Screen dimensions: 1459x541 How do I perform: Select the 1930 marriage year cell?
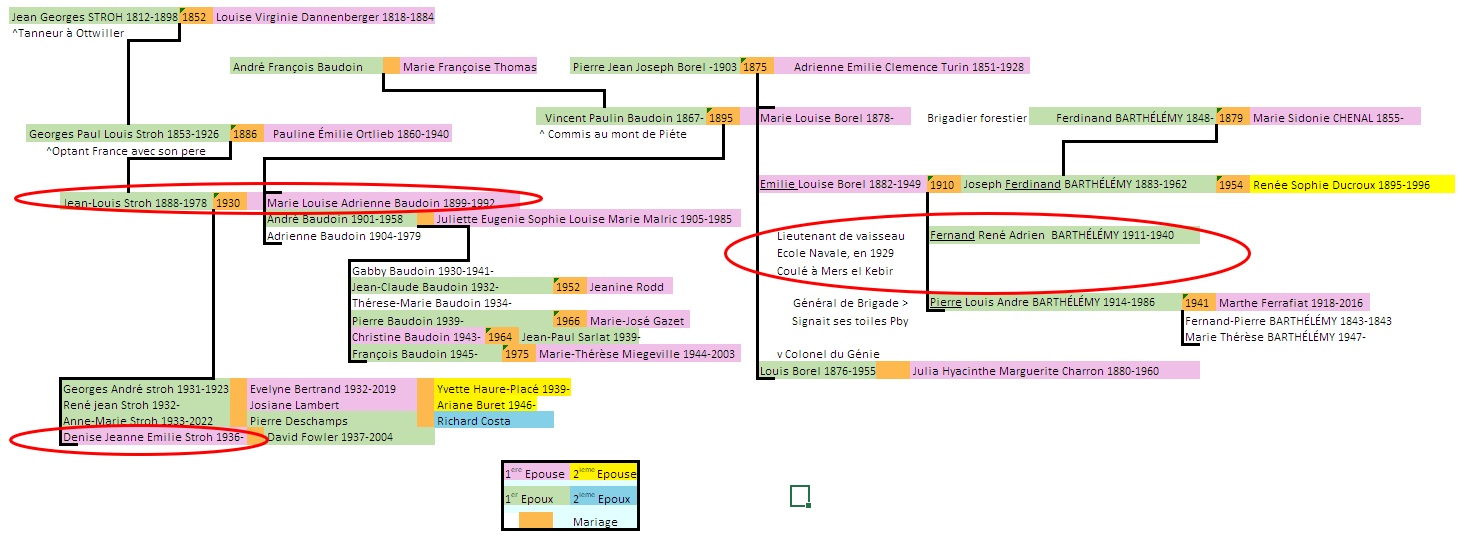[x=229, y=202]
